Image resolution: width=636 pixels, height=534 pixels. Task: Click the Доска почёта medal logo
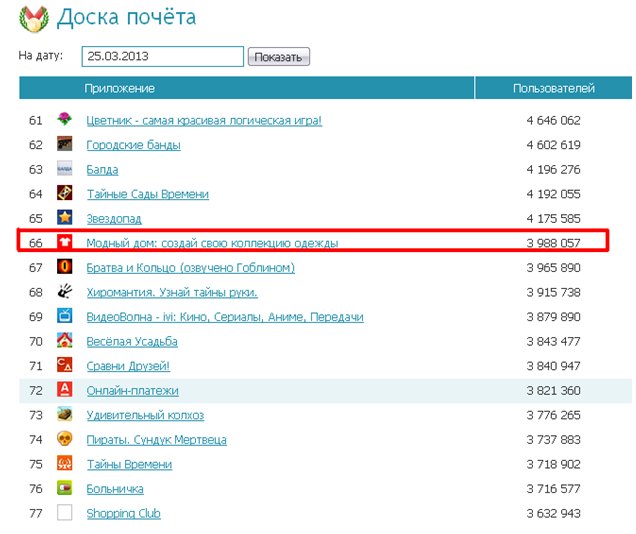pyautogui.click(x=34, y=19)
